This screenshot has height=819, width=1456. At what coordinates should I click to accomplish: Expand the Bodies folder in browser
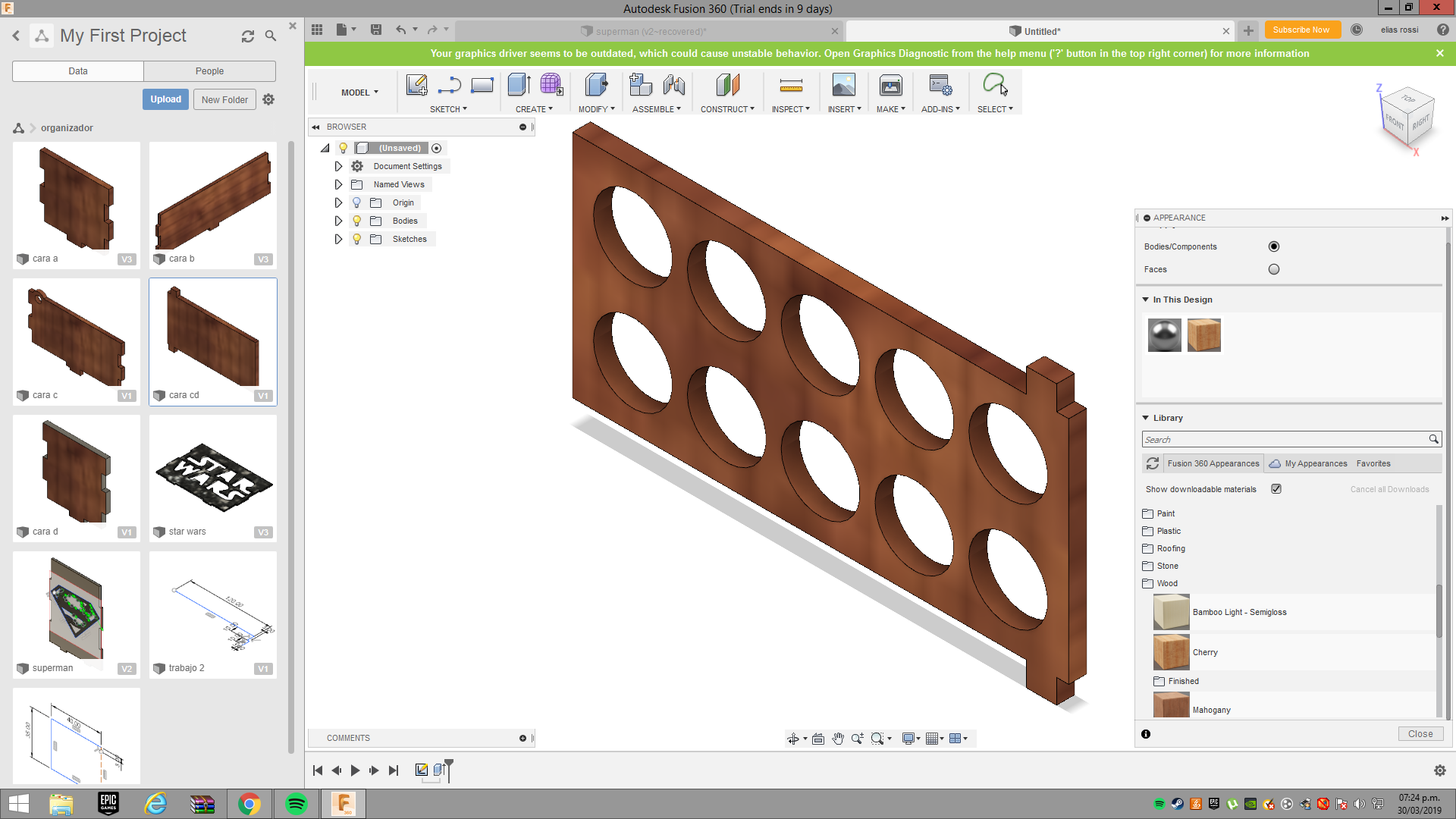click(x=338, y=220)
